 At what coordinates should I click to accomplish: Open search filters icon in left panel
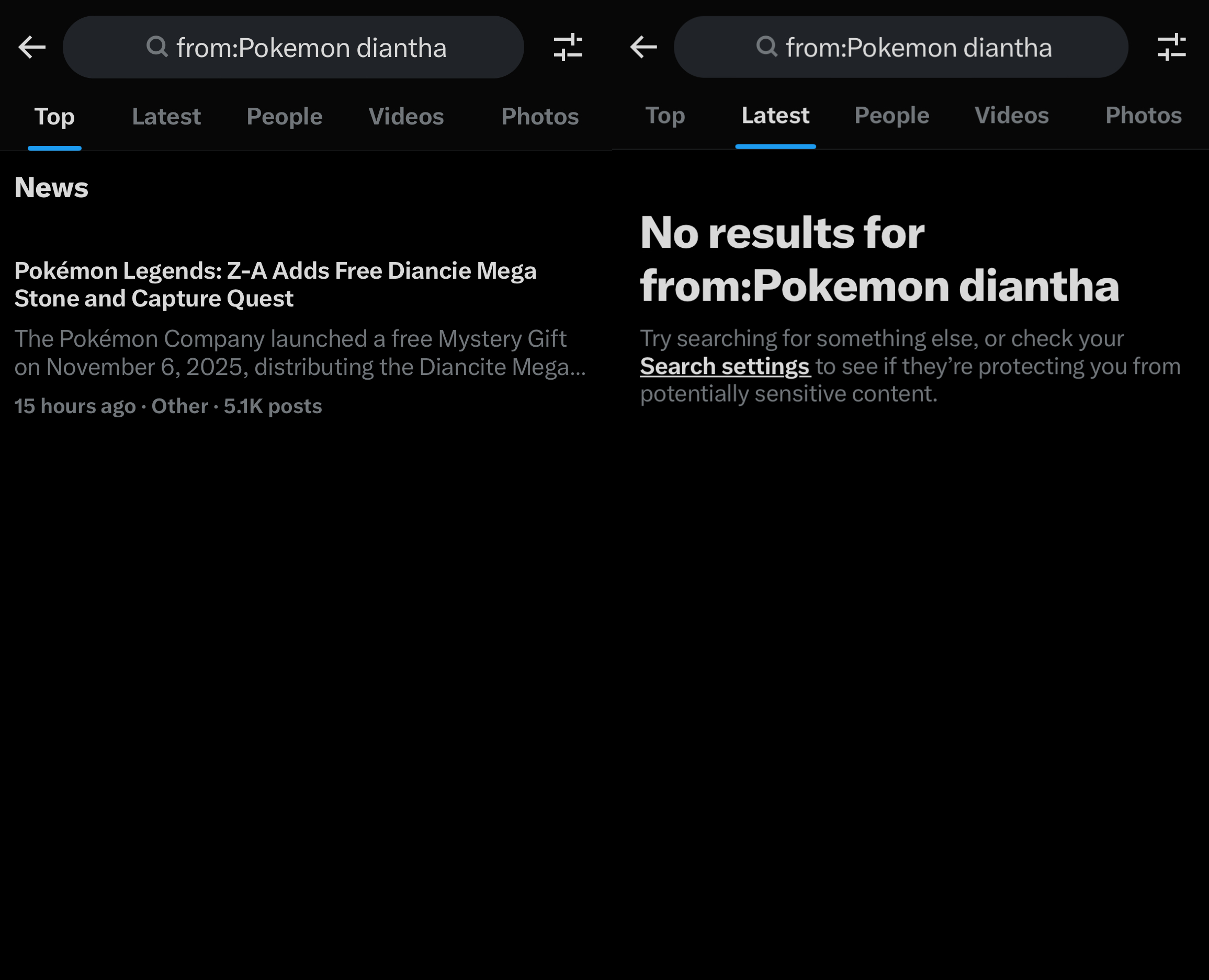pyautogui.click(x=568, y=47)
